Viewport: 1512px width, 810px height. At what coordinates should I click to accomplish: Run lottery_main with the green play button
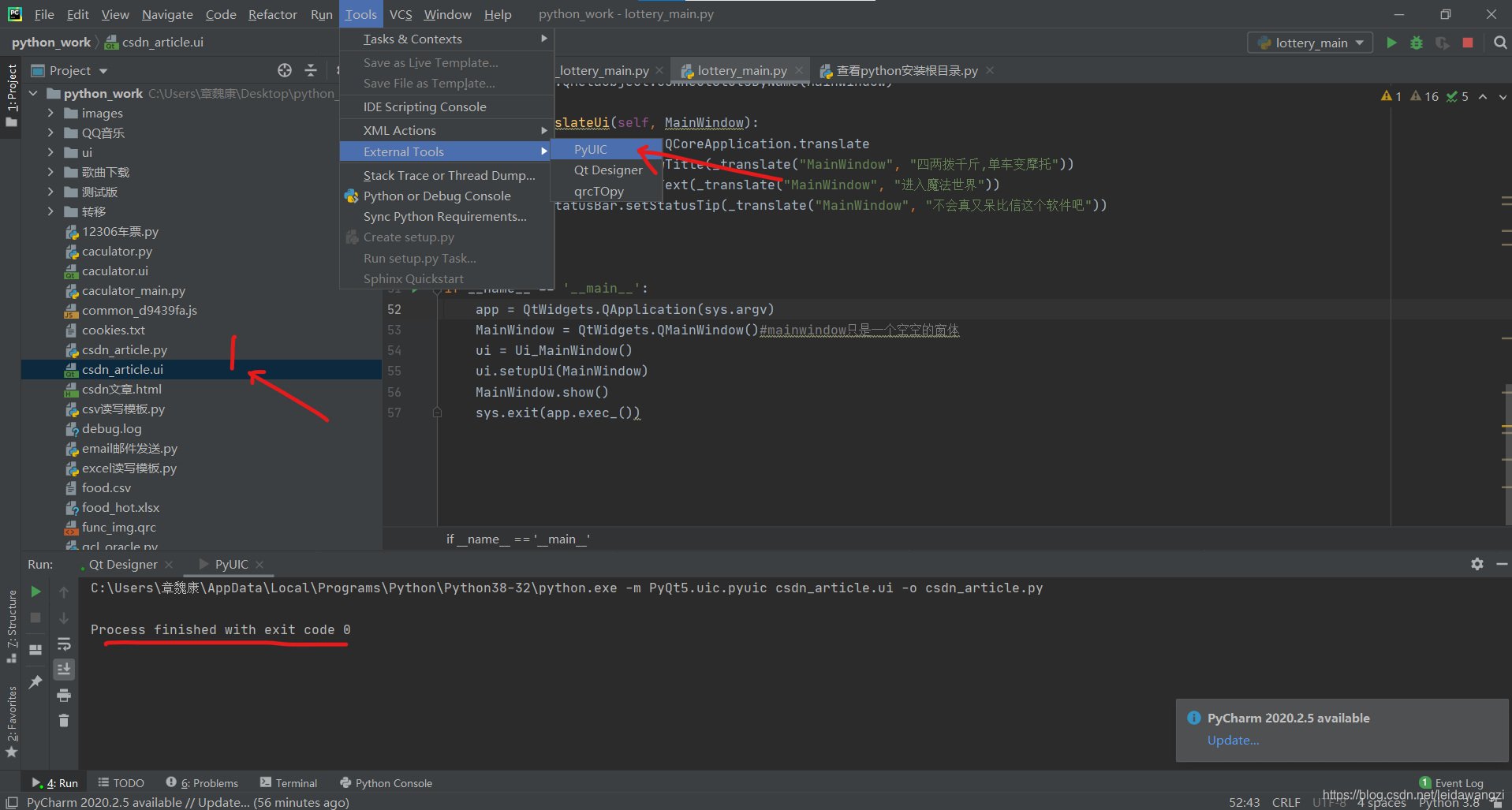[x=1392, y=43]
